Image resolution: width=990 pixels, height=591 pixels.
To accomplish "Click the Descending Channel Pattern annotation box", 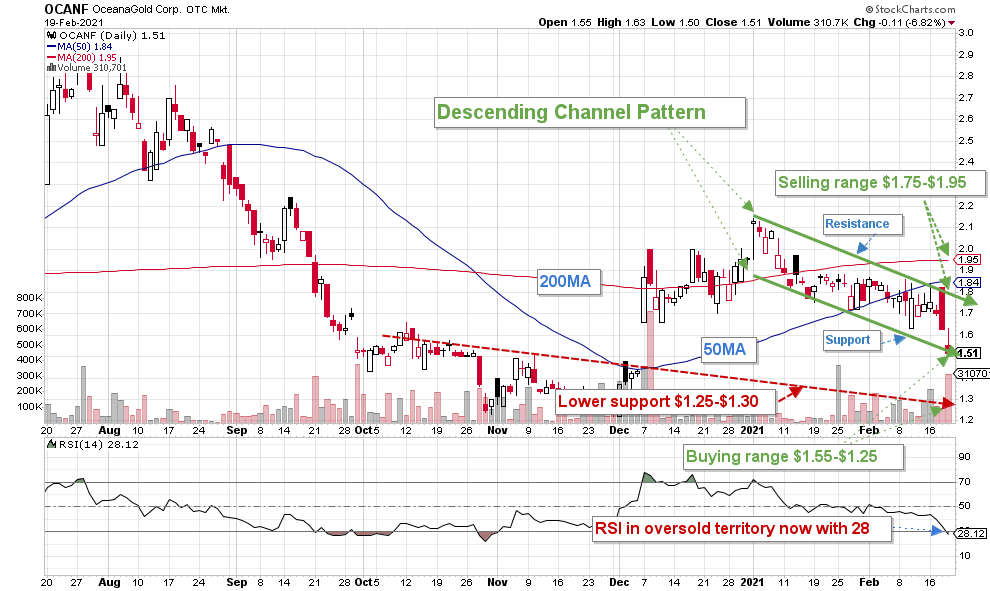I will tap(589, 112).
